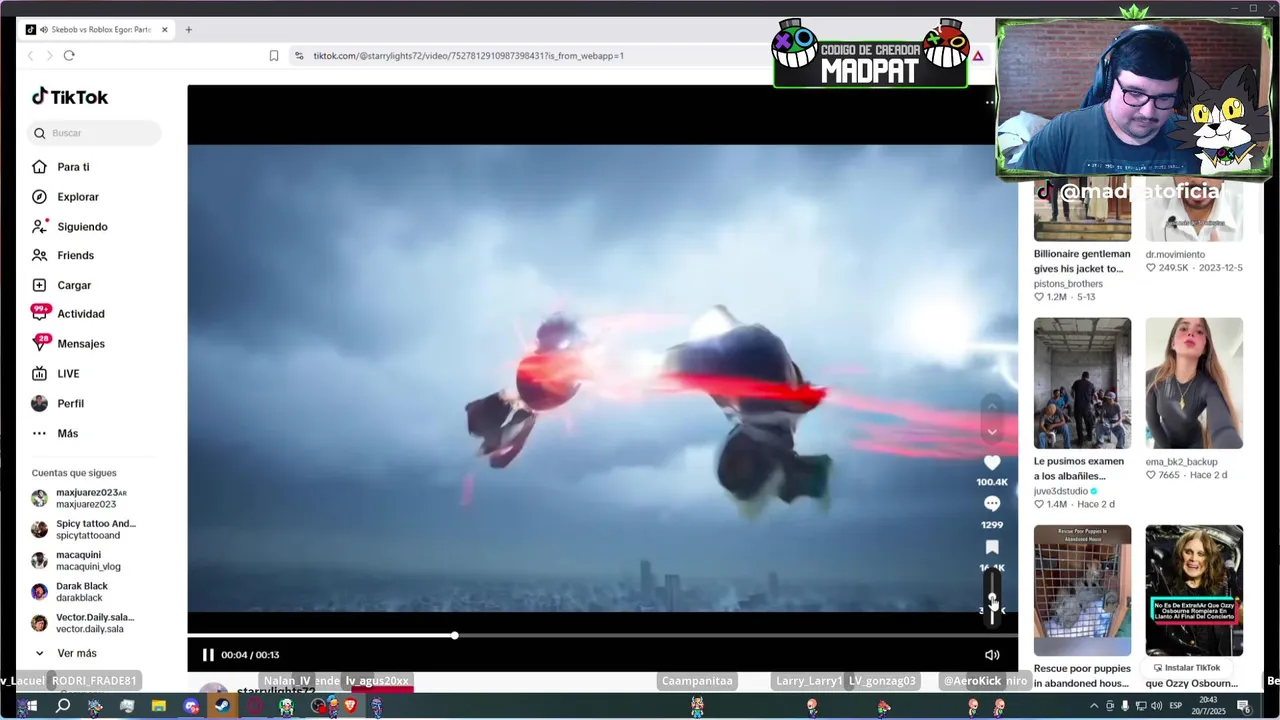Open the Perfil page
This screenshot has height=720, width=1280.
point(70,404)
